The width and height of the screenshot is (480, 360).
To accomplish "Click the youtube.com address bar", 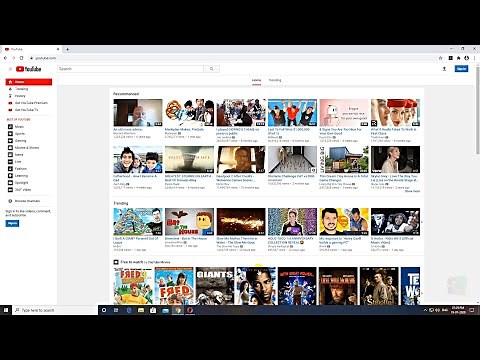I will point(233,58).
